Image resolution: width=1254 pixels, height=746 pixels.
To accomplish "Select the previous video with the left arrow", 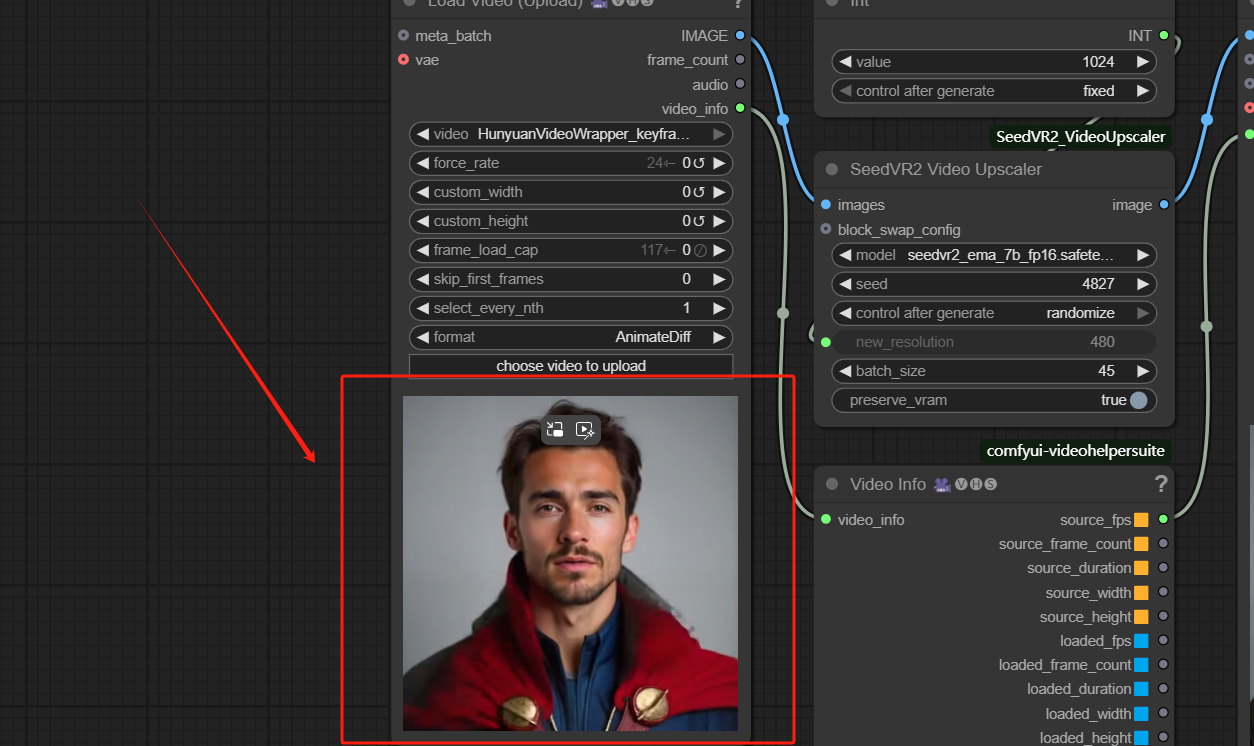I will coord(422,134).
